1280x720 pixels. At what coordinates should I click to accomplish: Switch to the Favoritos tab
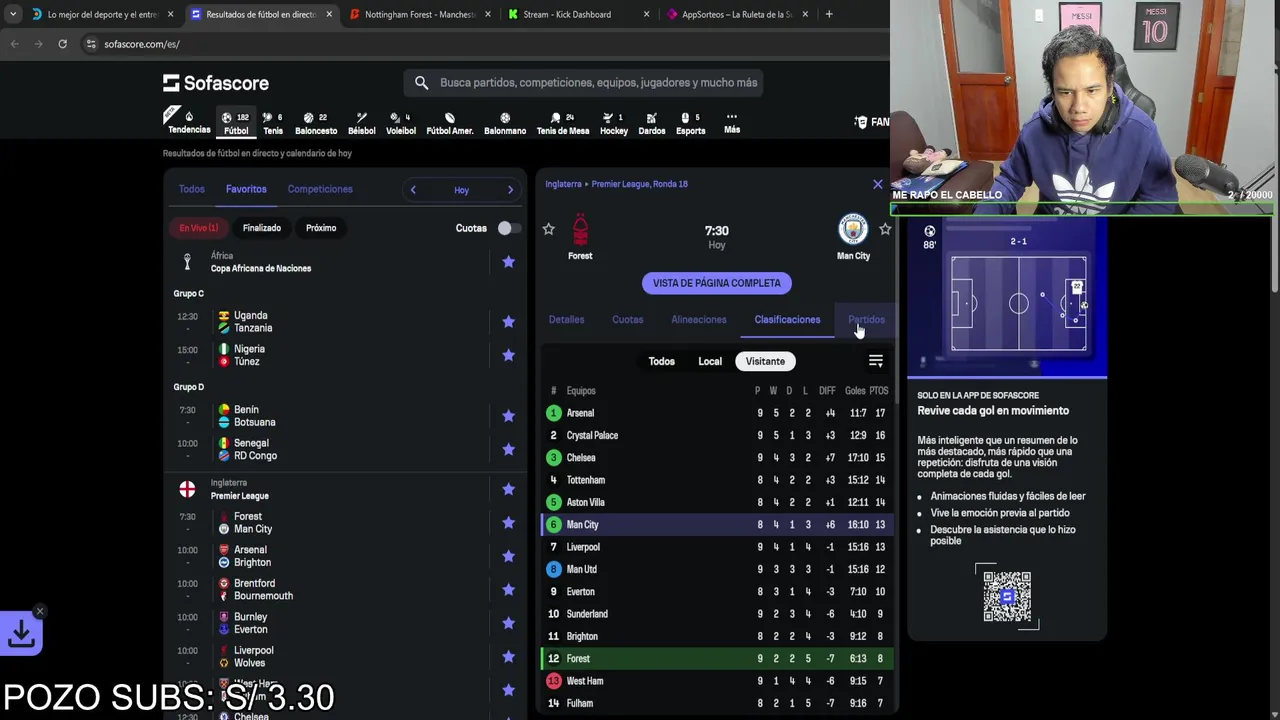246,189
